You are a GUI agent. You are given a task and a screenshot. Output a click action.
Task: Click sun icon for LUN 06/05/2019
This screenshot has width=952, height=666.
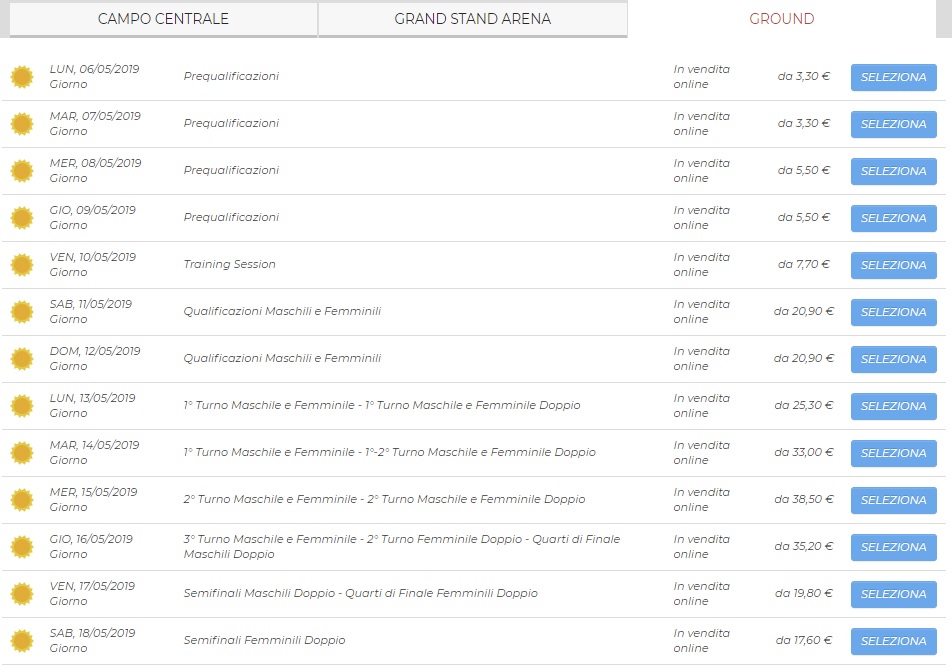(22, 77)
